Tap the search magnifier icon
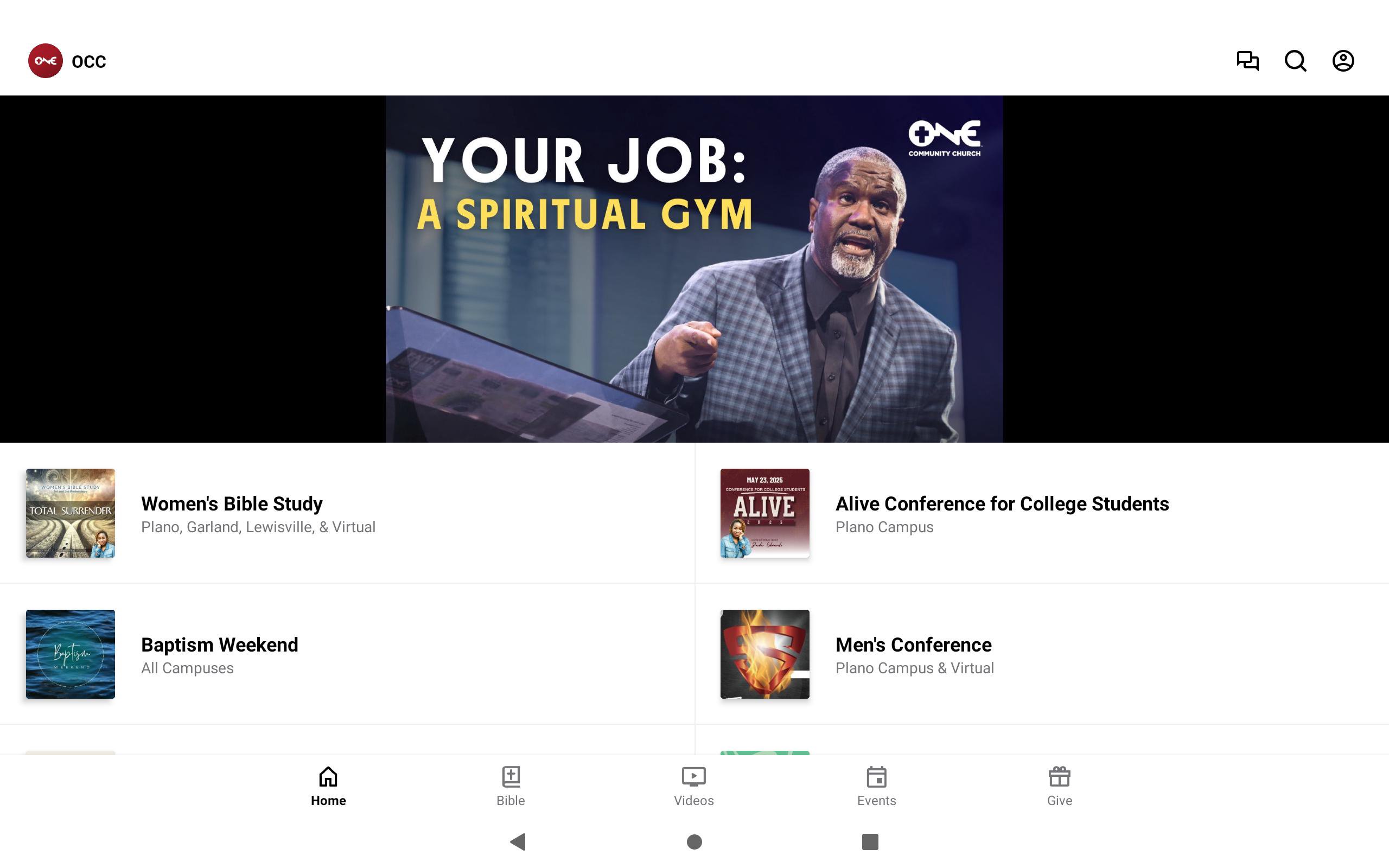The width and height of the screenshot is (1389, 868). [x=1295, y=61]
